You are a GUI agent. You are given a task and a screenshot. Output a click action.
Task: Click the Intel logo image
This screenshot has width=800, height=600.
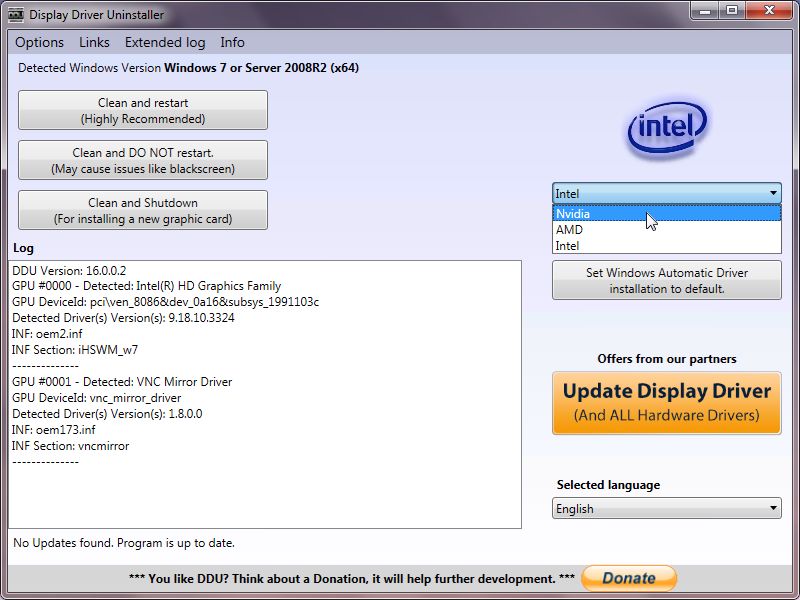click(666, 127)
